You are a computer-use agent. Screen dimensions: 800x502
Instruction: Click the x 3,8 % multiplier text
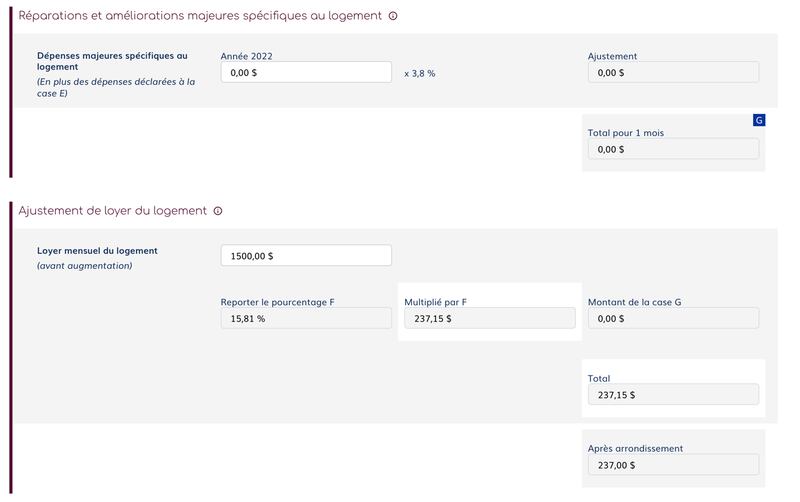[420, 73]
